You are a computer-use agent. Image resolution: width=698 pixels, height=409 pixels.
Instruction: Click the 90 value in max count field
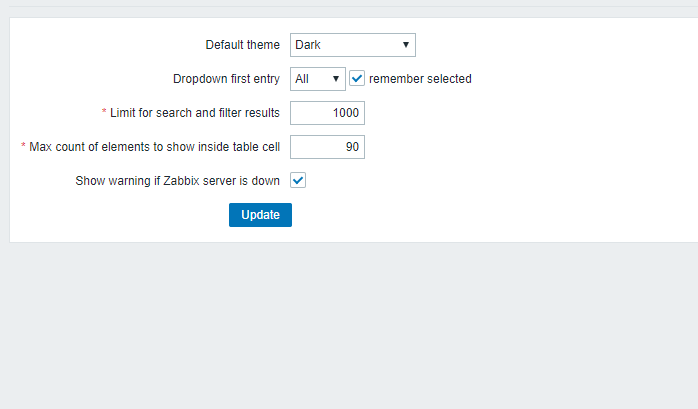[x=352, y=147]
